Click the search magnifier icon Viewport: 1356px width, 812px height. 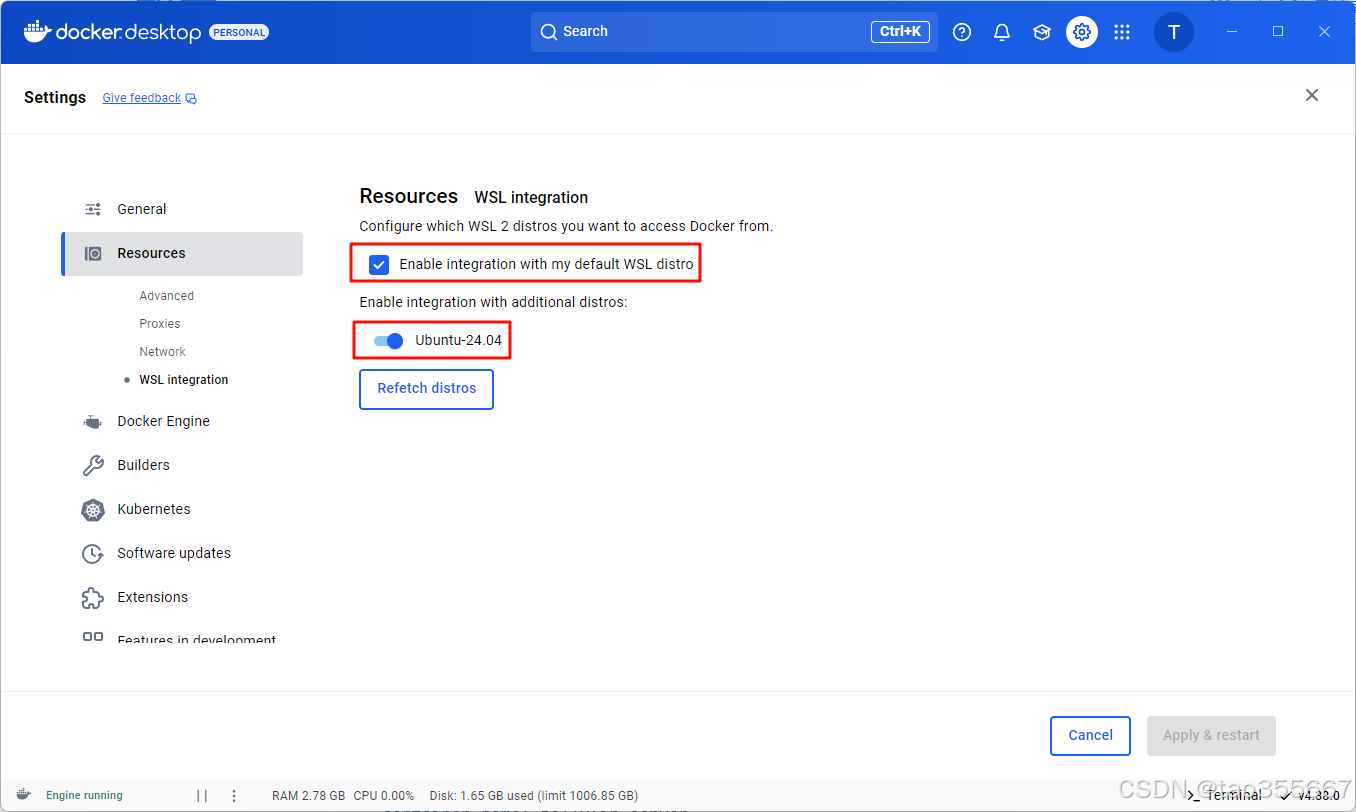point(549,32)
